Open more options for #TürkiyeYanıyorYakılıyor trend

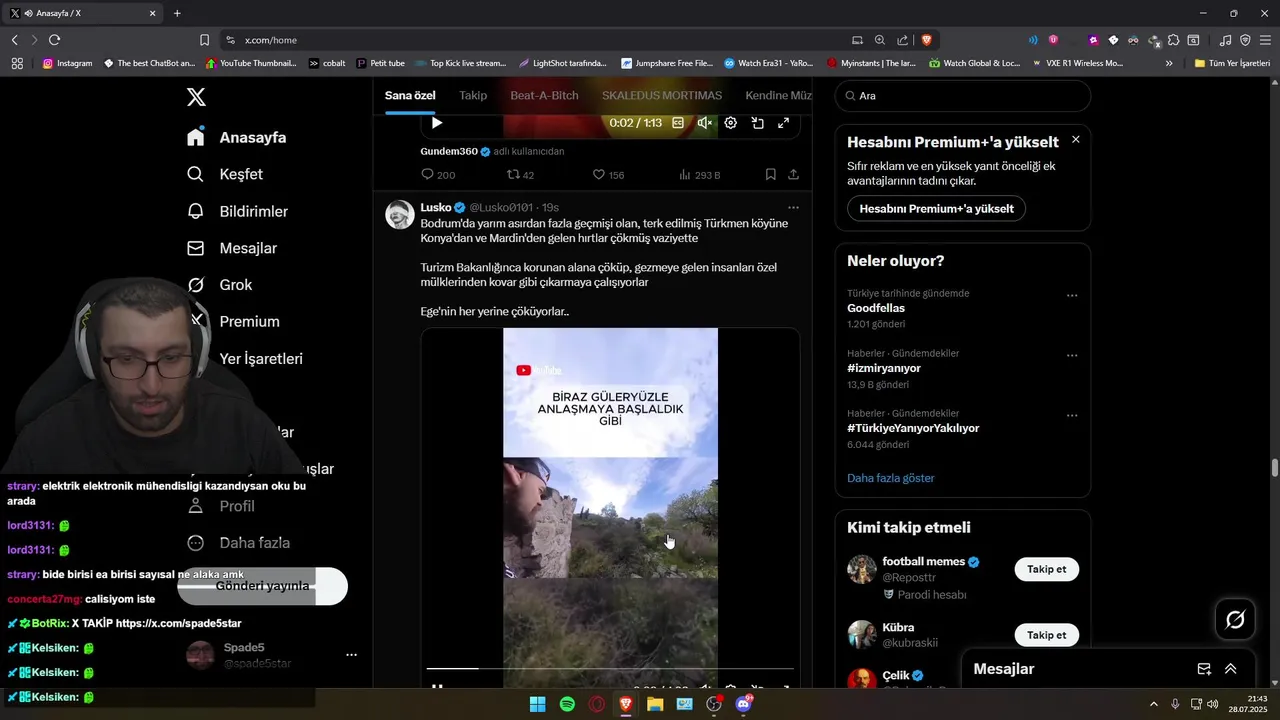(x=1072, y=415)
